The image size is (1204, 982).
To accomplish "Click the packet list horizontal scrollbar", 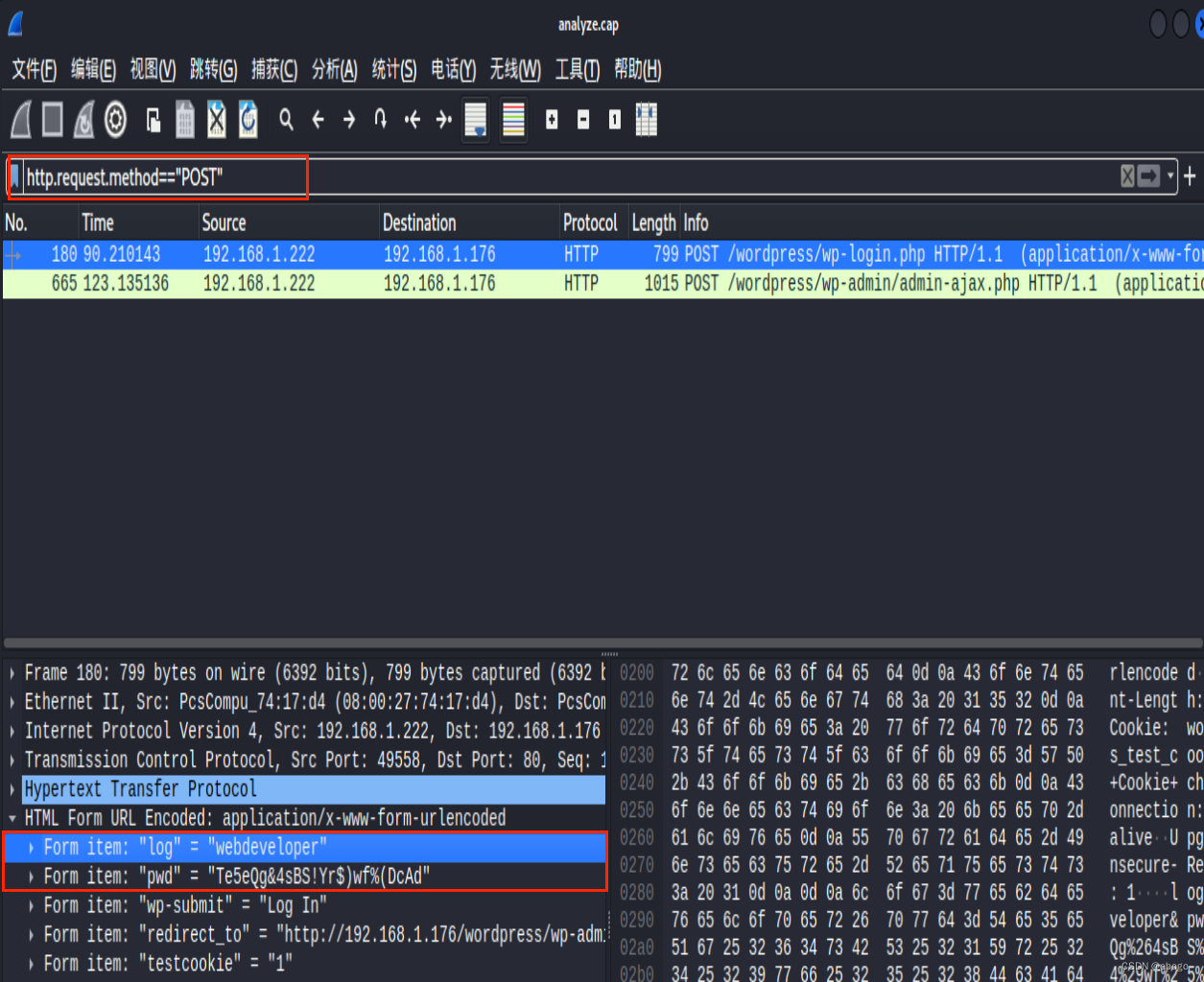I will tap(602, 643).
